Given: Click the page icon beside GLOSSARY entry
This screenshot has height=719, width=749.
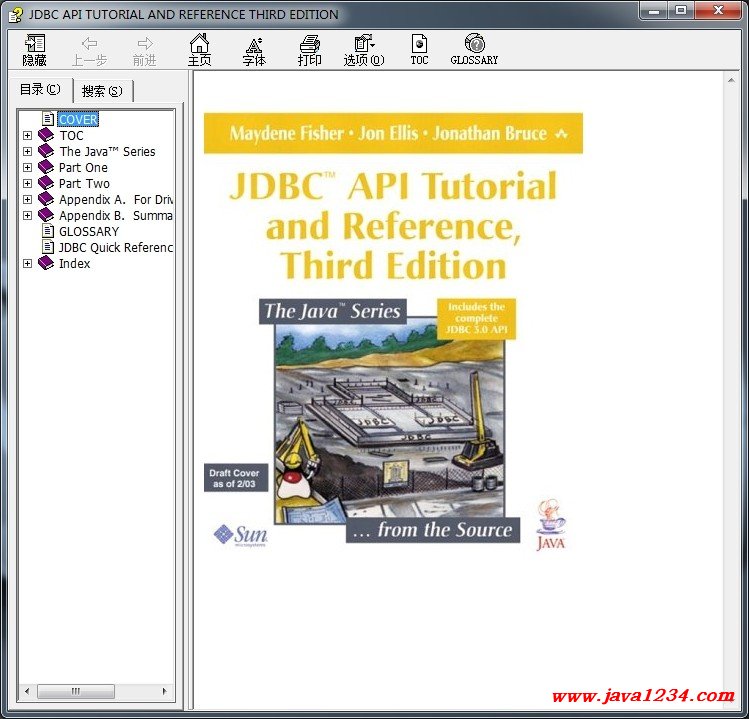Looking at the screenshot, I should tap(48, 231).
